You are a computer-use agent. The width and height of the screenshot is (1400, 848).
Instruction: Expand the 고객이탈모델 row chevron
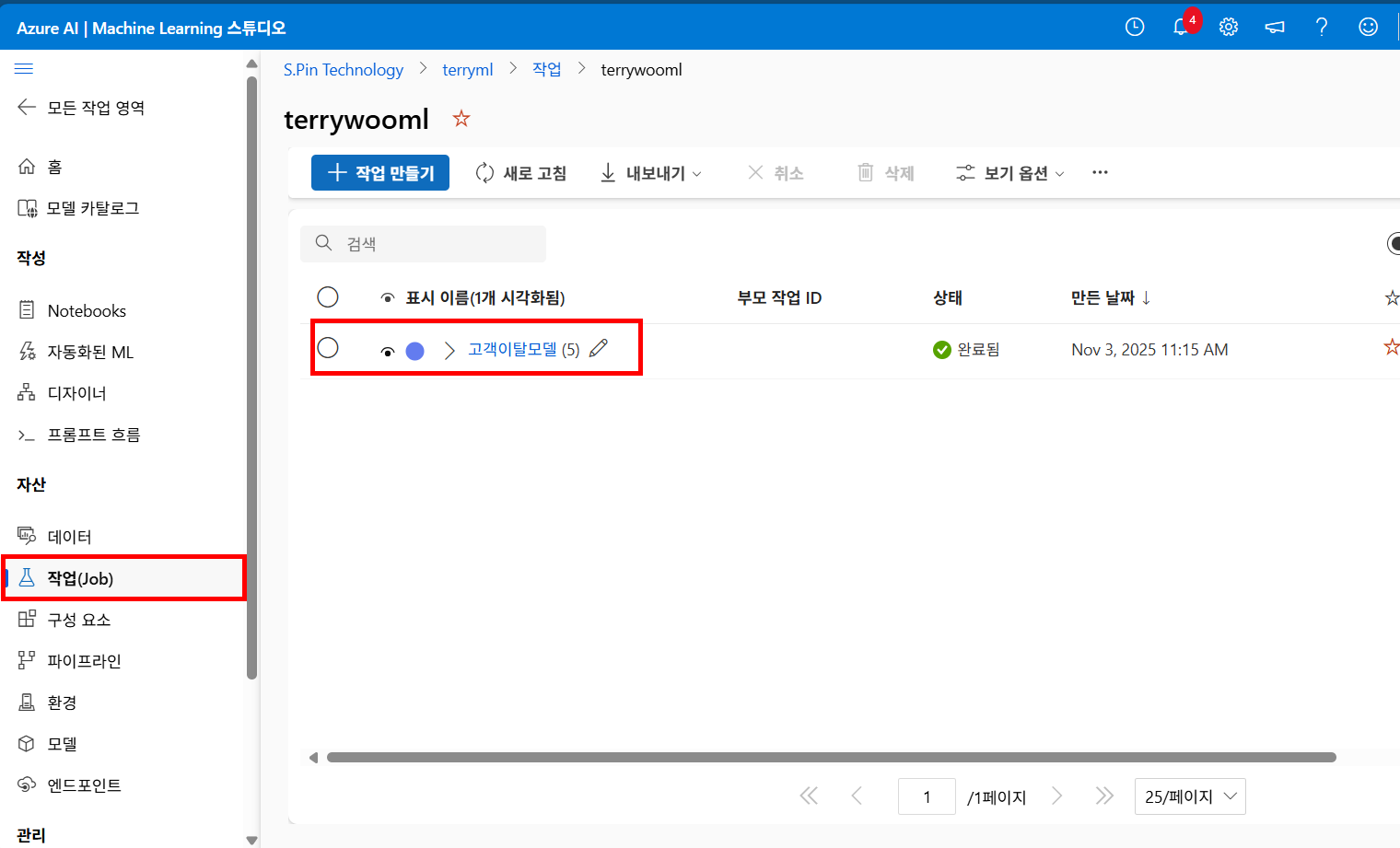pos(449,351)
